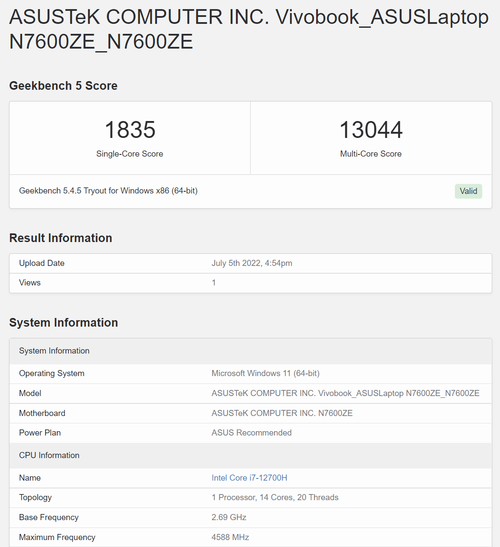Select the 2.69 GHz value
Image resolution: width=500 pixels, height=547 pixels.
(x=229, y=517)
